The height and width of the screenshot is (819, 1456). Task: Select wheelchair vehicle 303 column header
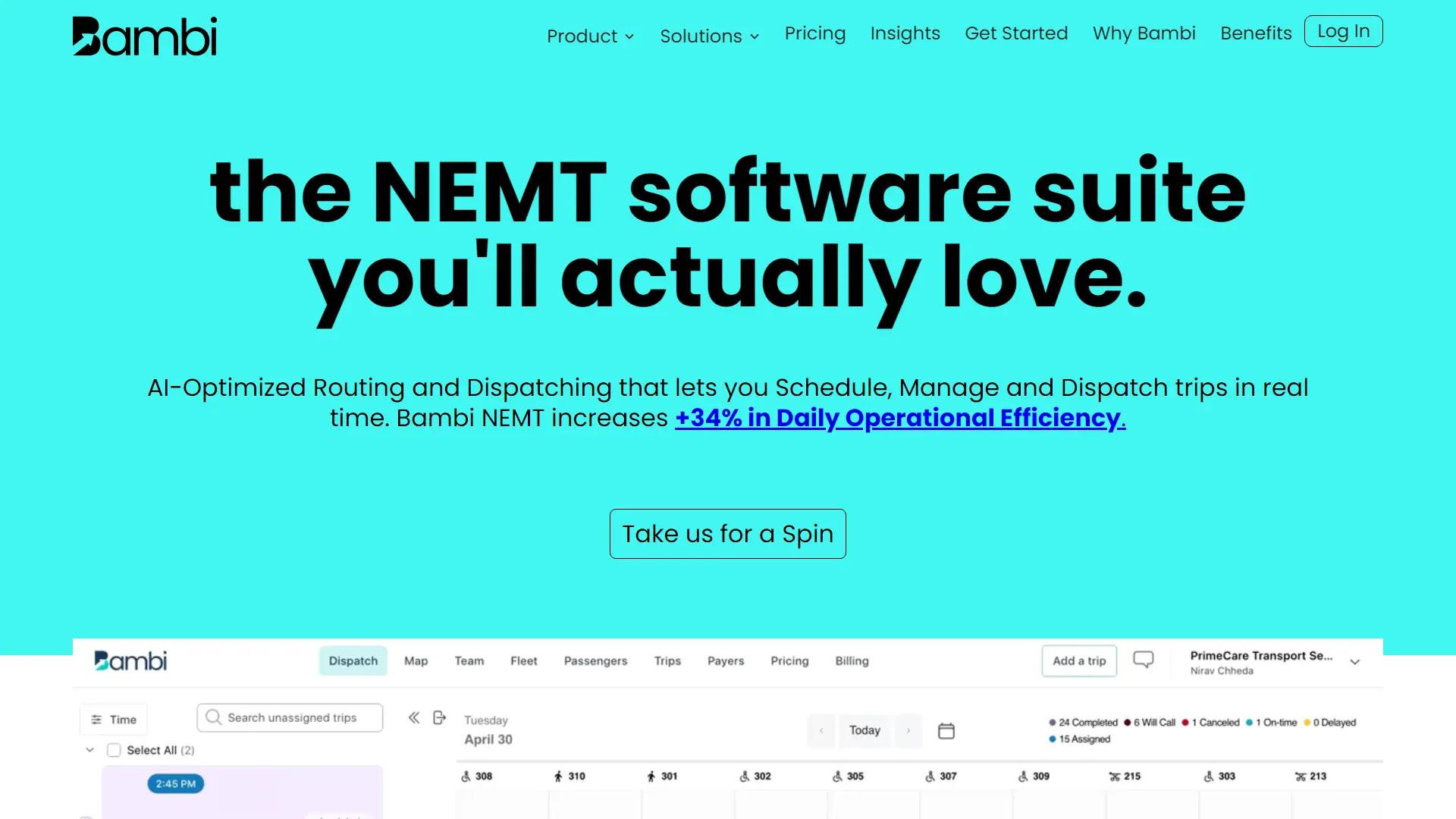coord(1219,776)
